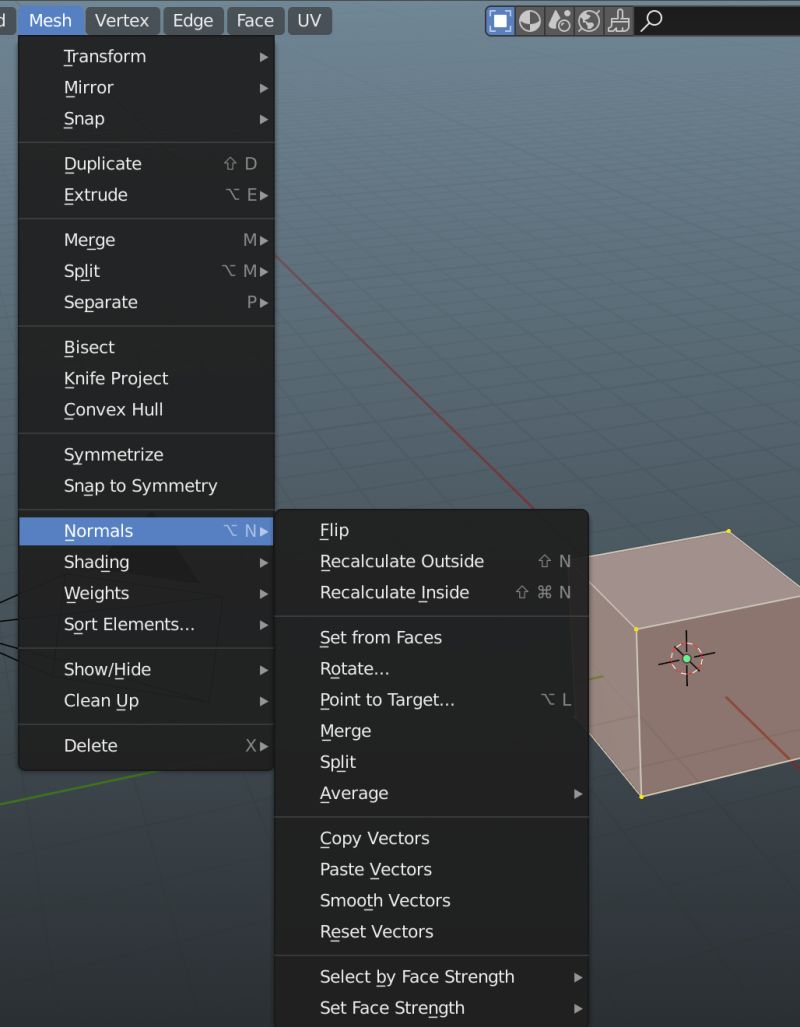
Task: Click the world globe icon in the header
Action: 588,20
